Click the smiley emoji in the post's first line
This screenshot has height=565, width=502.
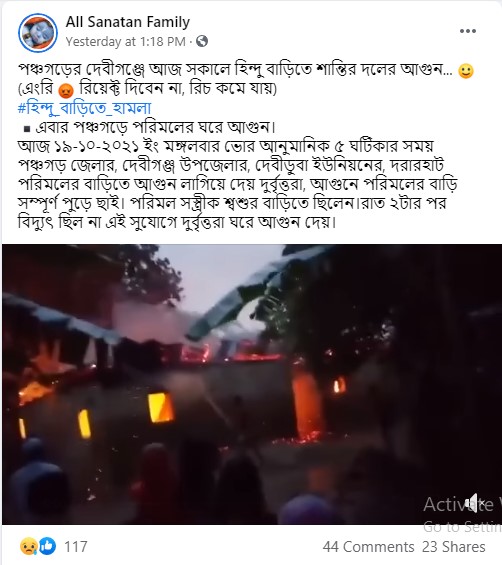(x=466, y=71)
